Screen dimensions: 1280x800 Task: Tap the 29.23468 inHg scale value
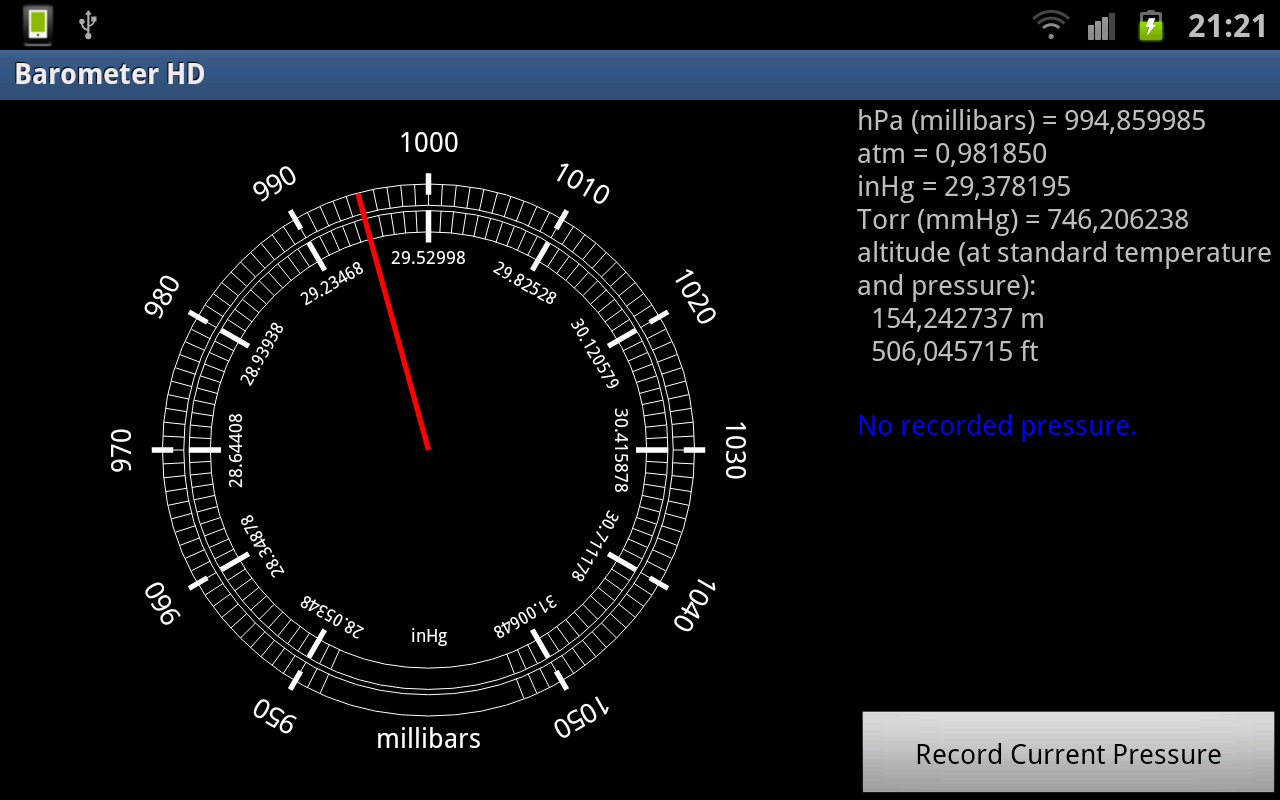click(332, 283)
